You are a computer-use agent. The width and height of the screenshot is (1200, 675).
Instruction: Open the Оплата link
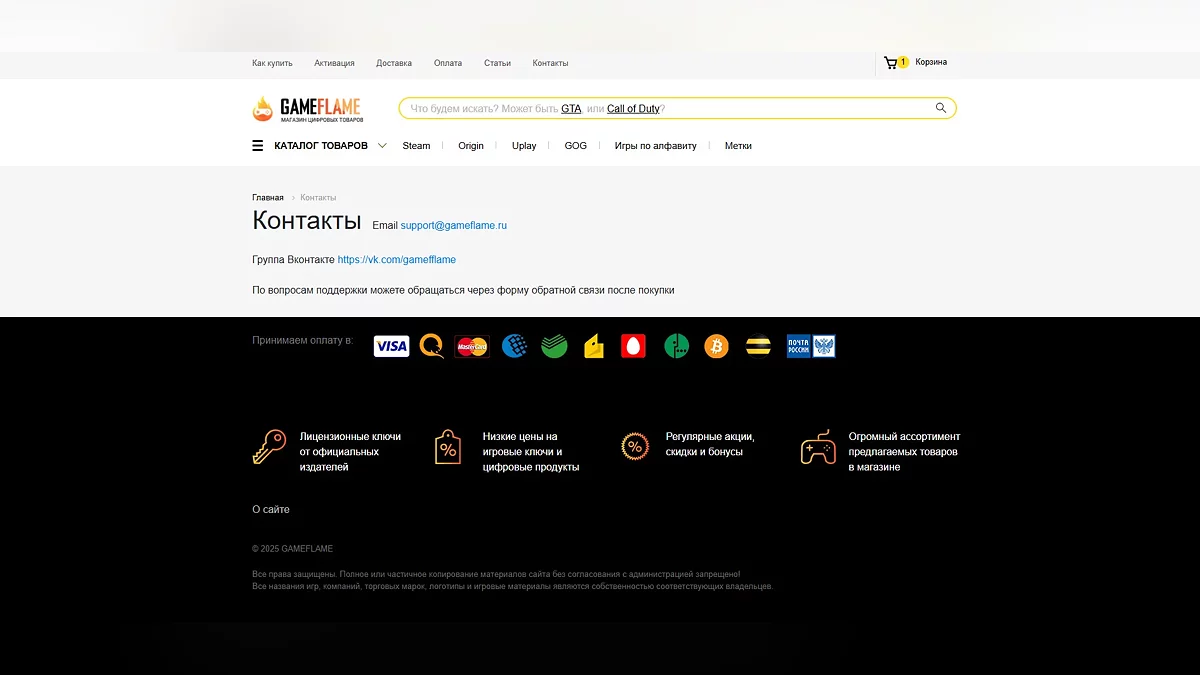448,63
